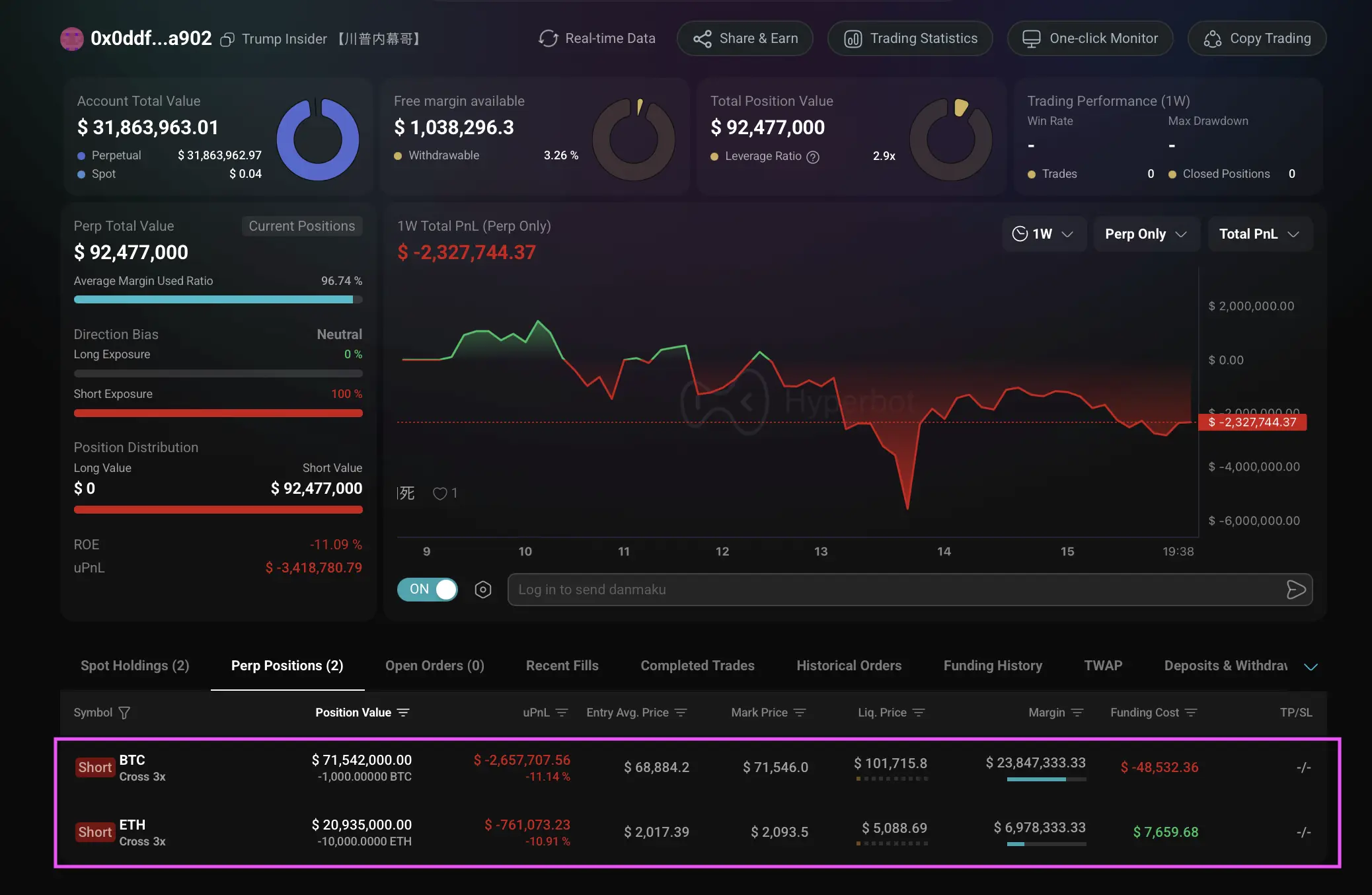Filter by Symbol funnel icon
1372x895 pixels.
[x=124, y=713]
